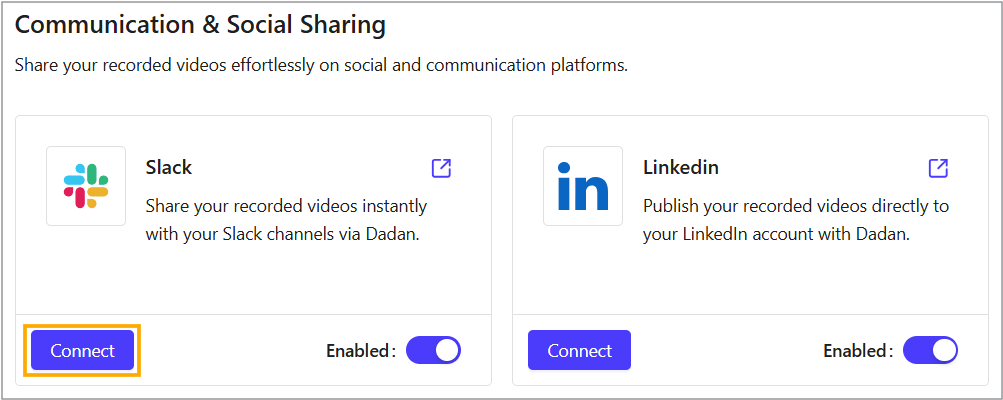Turn off the Linkedin Enabled toggle
The height and width of the screenshot is (400, 1003).
(x=930, y=350)
